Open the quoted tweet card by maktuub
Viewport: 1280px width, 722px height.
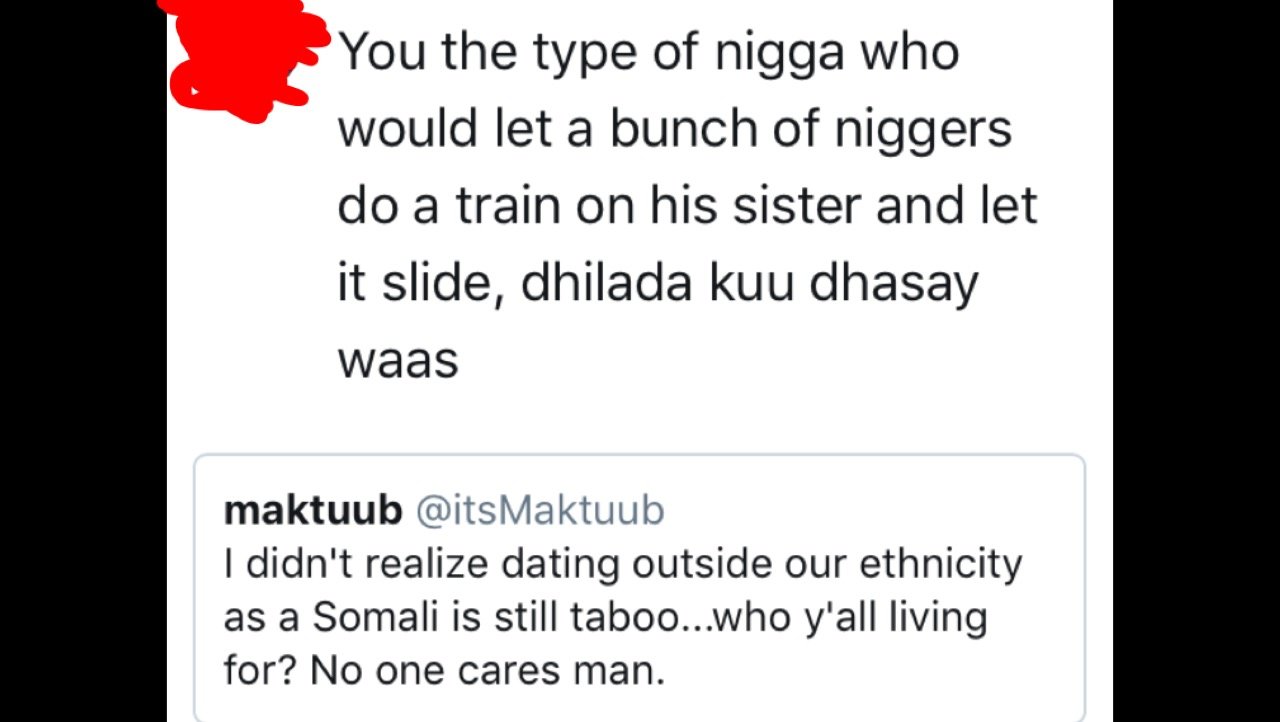pyautogui.click(x=640, y=589)
